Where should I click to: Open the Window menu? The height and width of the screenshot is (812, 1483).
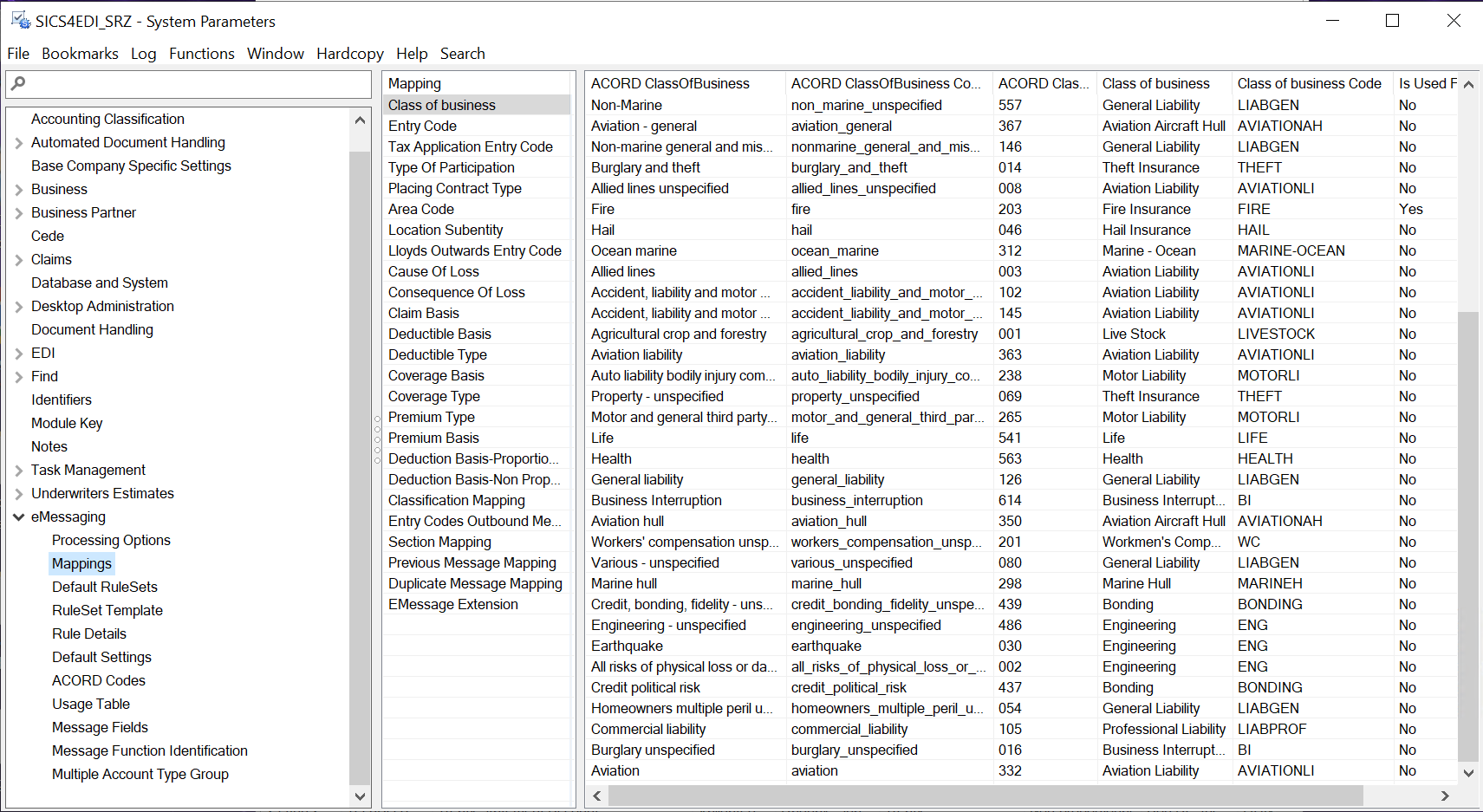point(275,53)
